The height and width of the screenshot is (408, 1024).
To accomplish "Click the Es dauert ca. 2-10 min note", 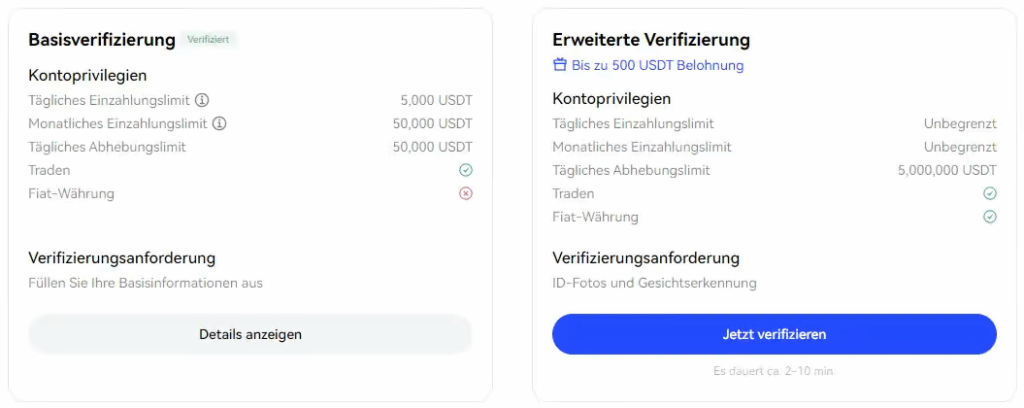I will click(x=774, y=371).
